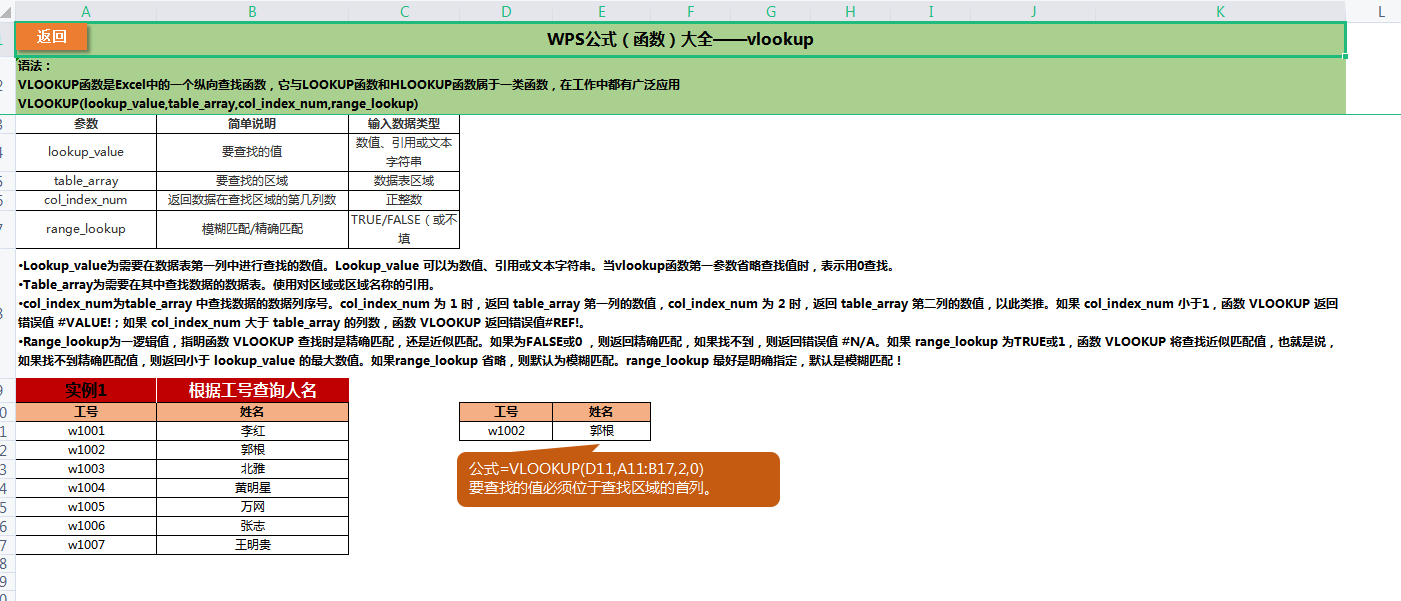The image size is (1401, 601).
Task: Click column header L
Action: tap(1383, 11)
